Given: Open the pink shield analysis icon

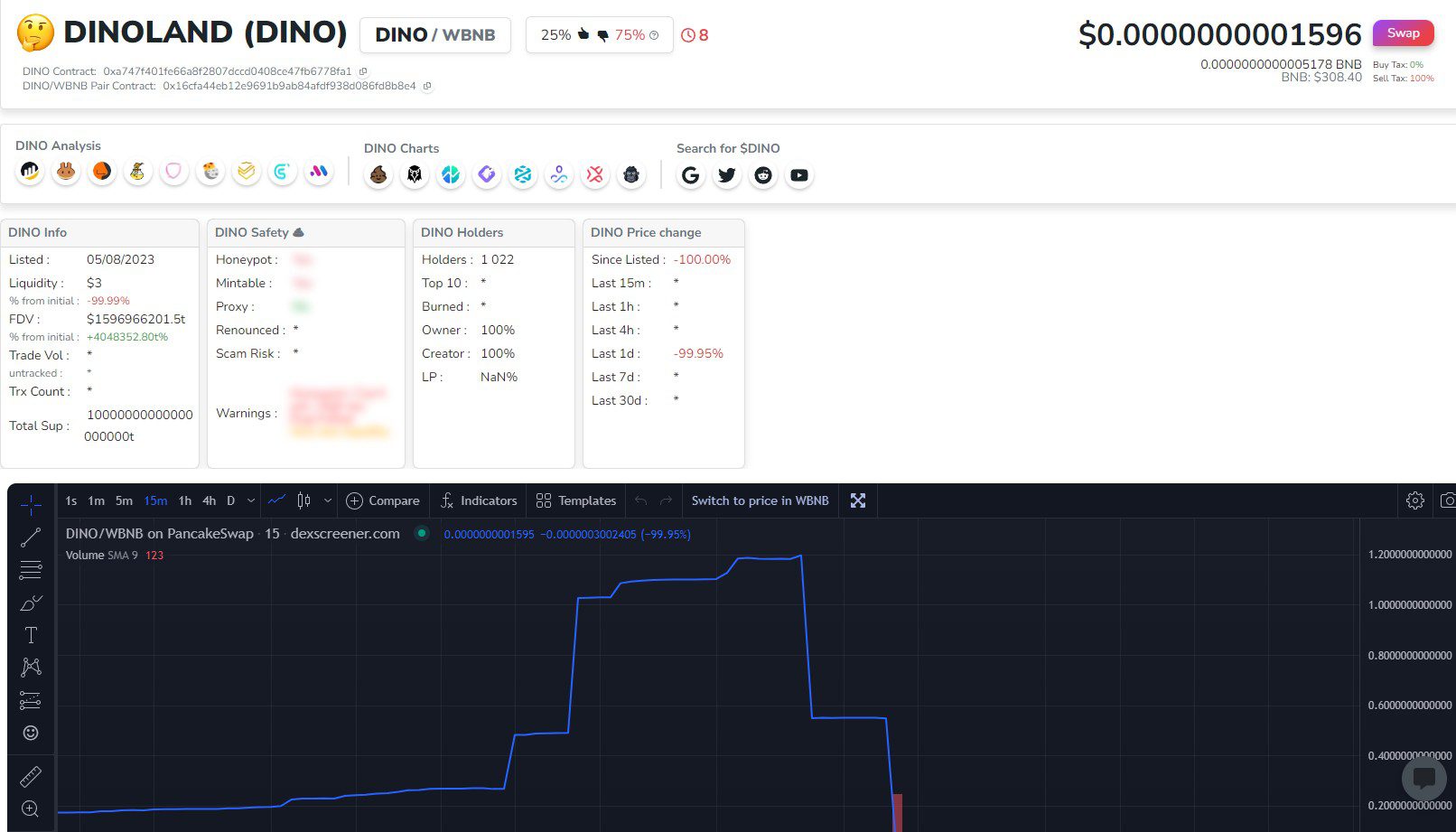Looking at the screenshot, I should click(x=173, y=172).
